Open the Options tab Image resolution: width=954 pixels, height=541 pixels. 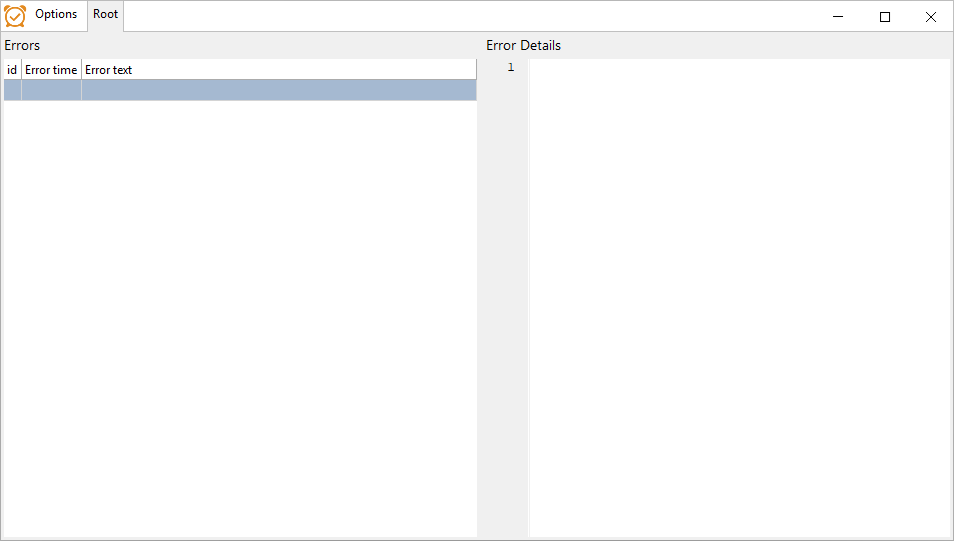56,14
